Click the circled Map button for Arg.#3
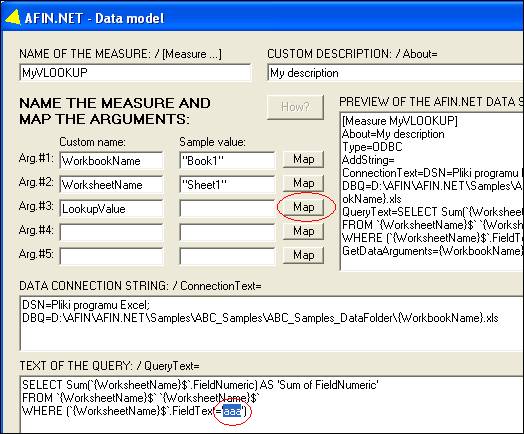The image size is (524, 434). coord(303,207)
